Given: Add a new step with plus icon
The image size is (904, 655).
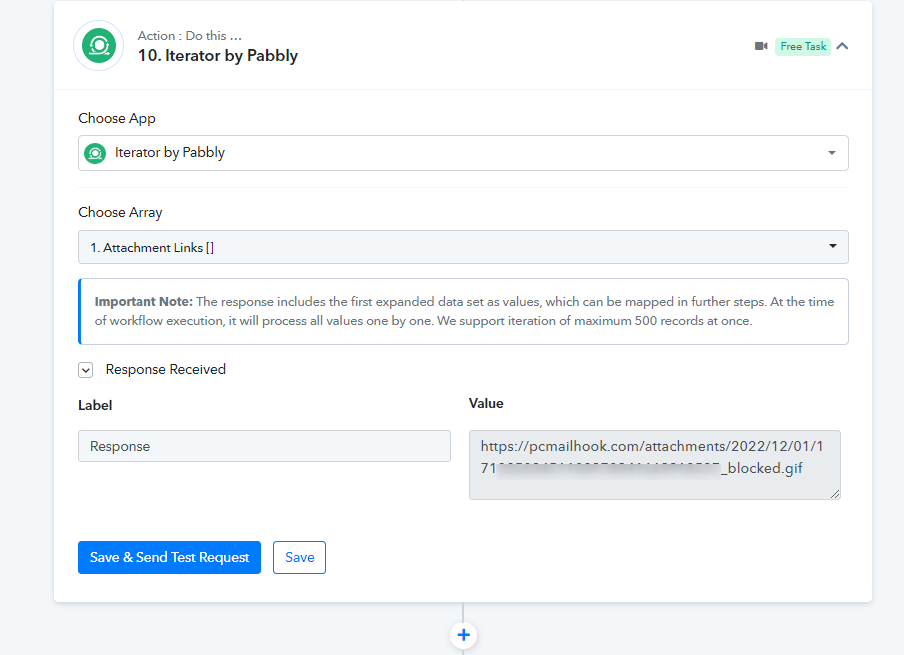Looking at the screenshot, I should [x=464, y=635].
